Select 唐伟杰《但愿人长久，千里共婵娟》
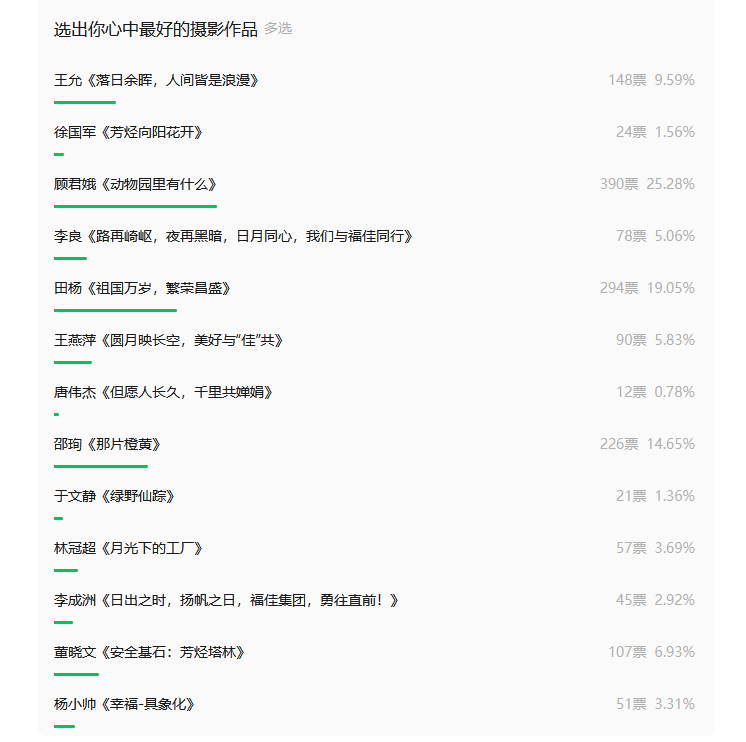 (163, 392)
